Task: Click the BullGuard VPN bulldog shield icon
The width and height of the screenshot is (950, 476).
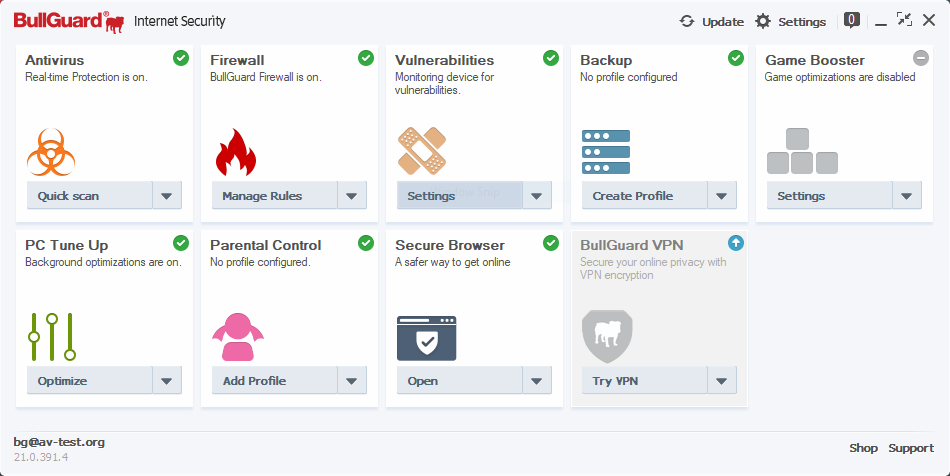Action: pyautogui.click(x=607, y=336)
